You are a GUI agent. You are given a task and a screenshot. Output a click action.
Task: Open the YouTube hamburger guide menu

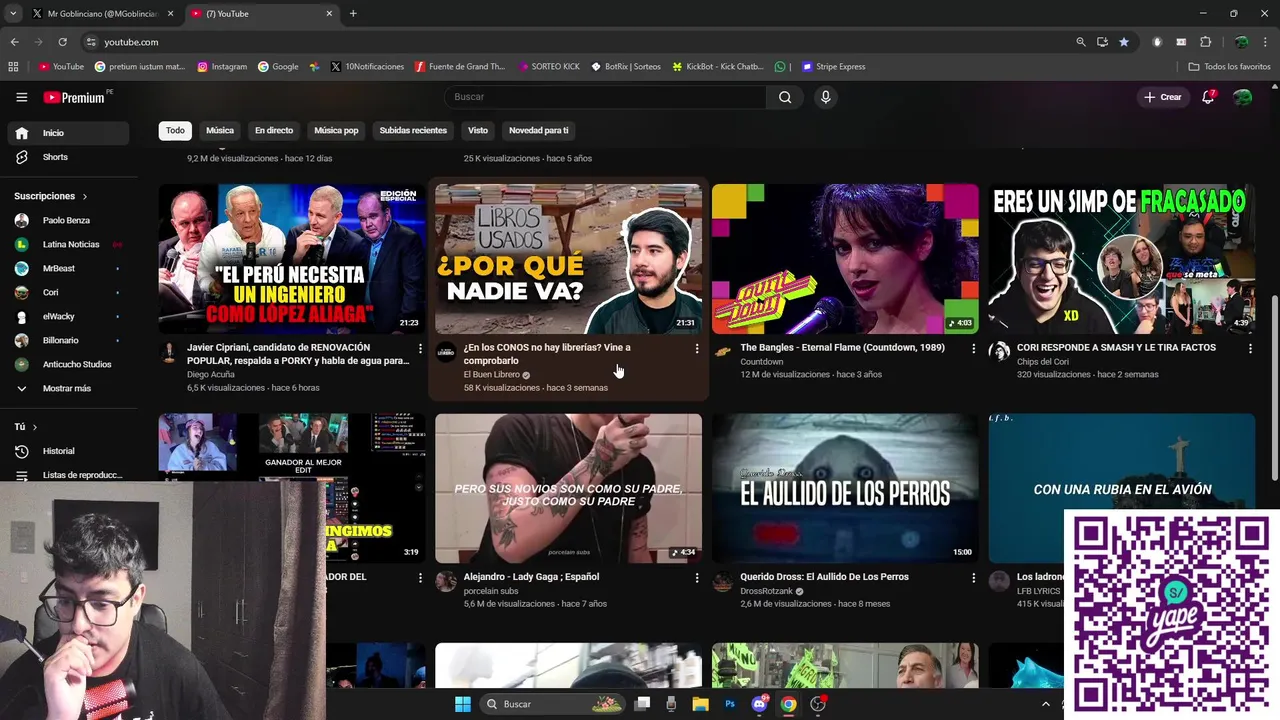(x=21, y=97)
